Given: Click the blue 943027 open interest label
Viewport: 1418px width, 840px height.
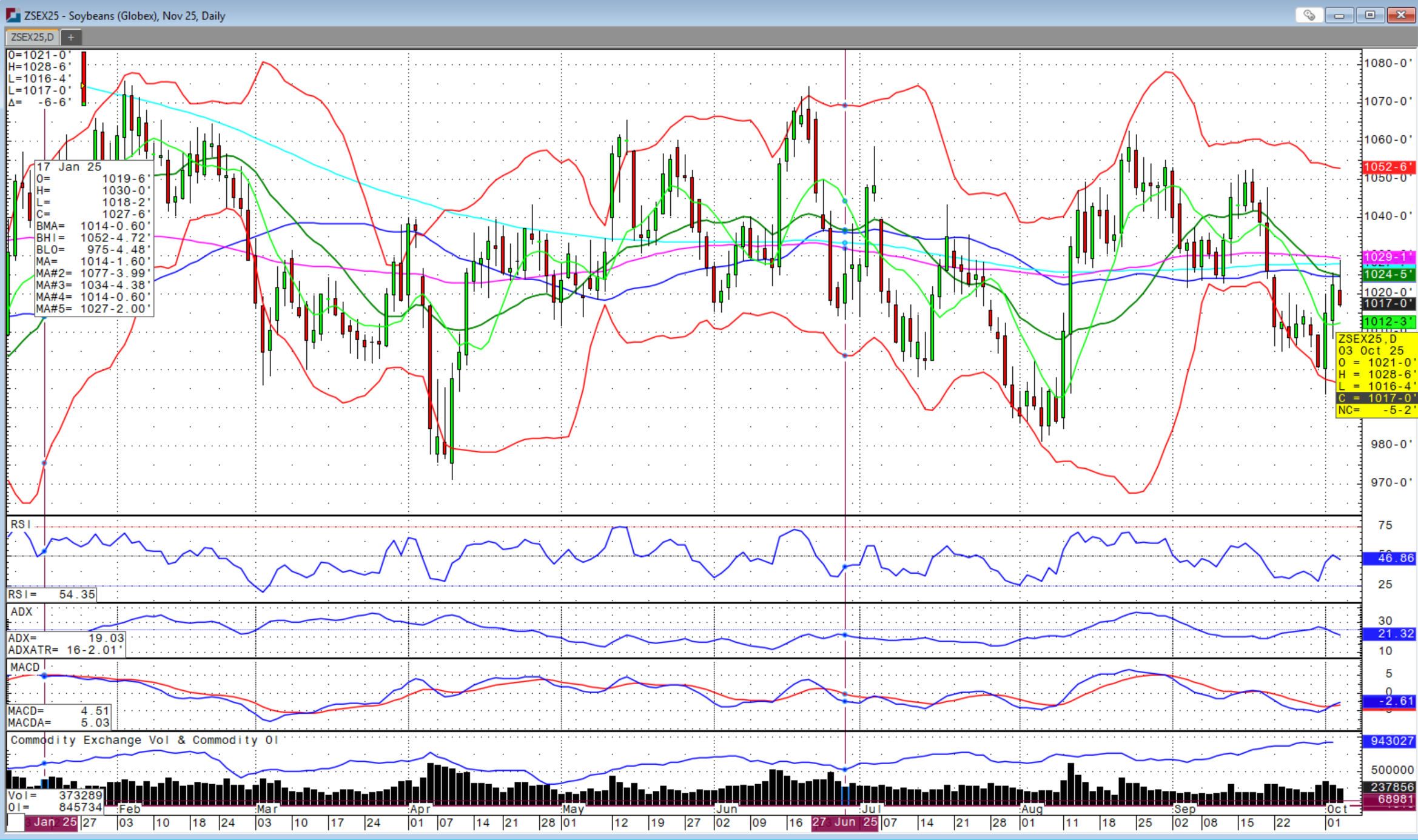Looking at the screenshot, I should pyautogui.click(x=1388, y=741).
